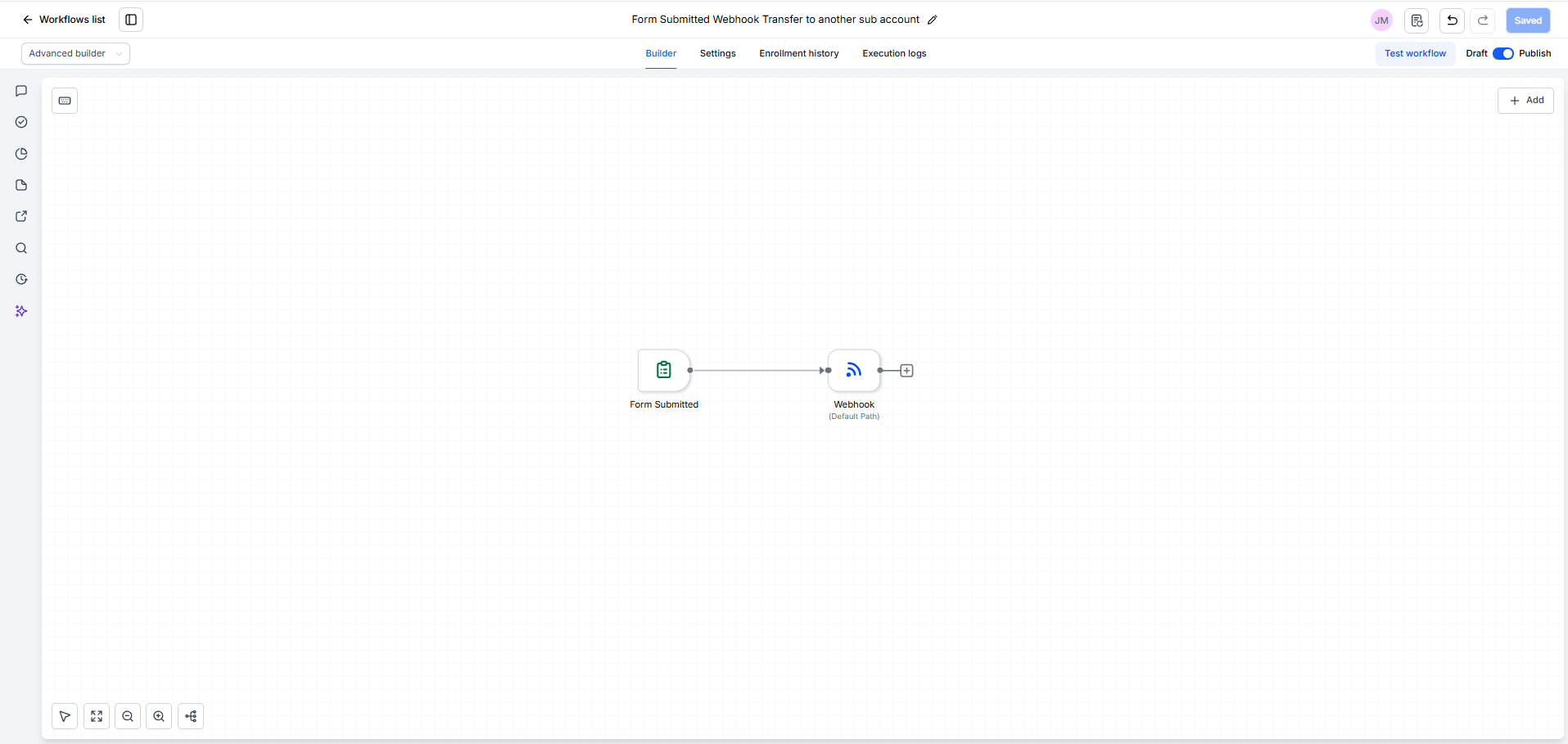Click the Saved button
Screen dimensions: 1568x744
pos(1528,20)
